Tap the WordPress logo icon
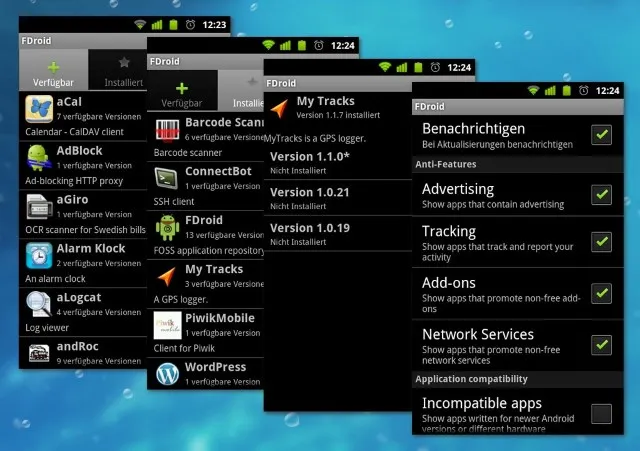The height and width of the screenshot is (451, 640). [167, 373]
